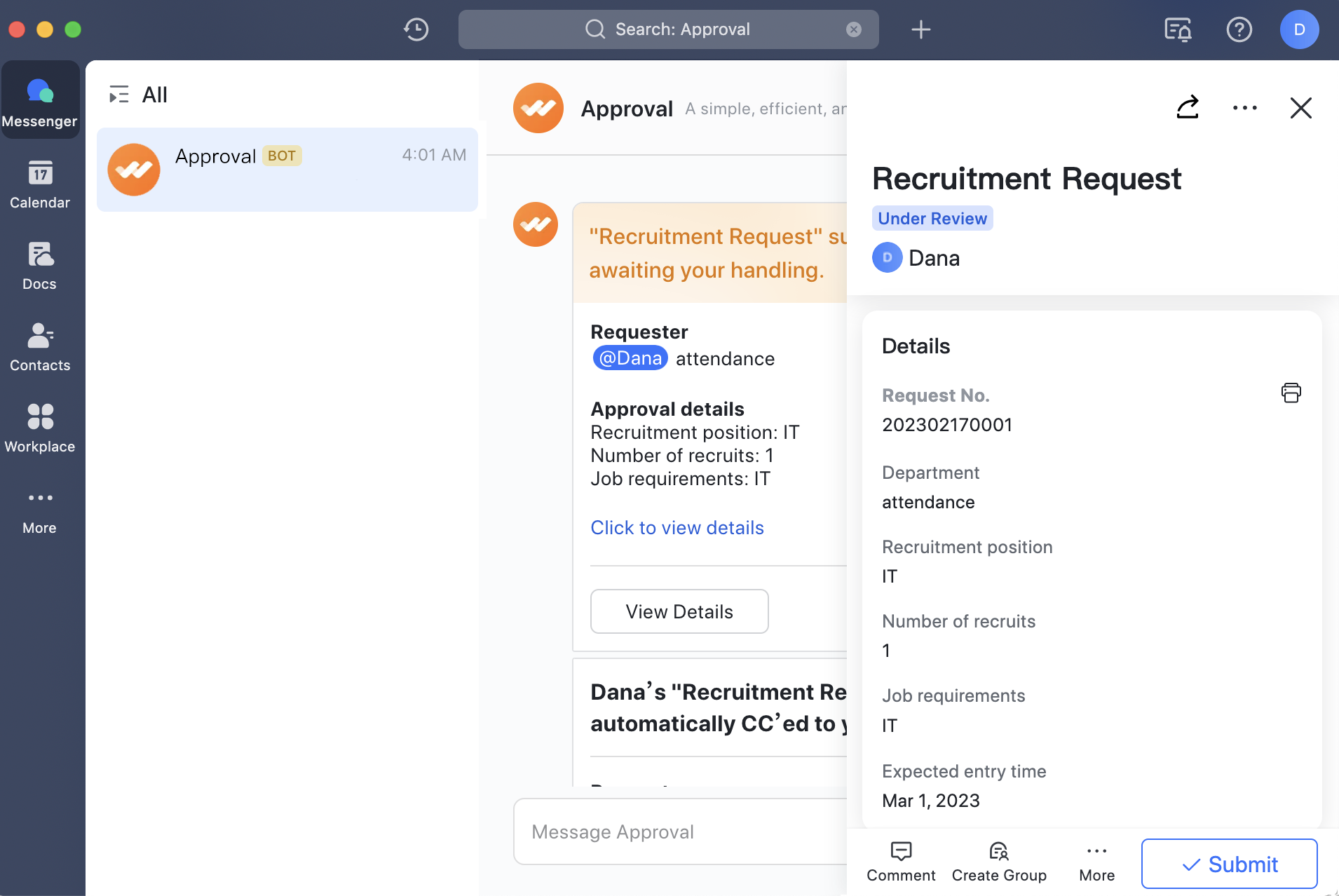
Task: Open the 'Click to view details' link
Action: point(677,527)
